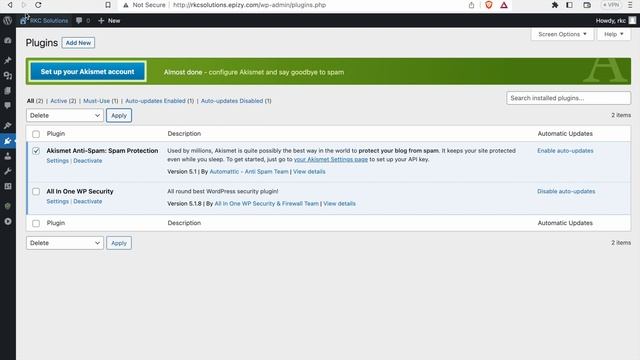Go back with browser back arrow
Viewport: 640px width, 360px height.
click(x=10, y=5)
